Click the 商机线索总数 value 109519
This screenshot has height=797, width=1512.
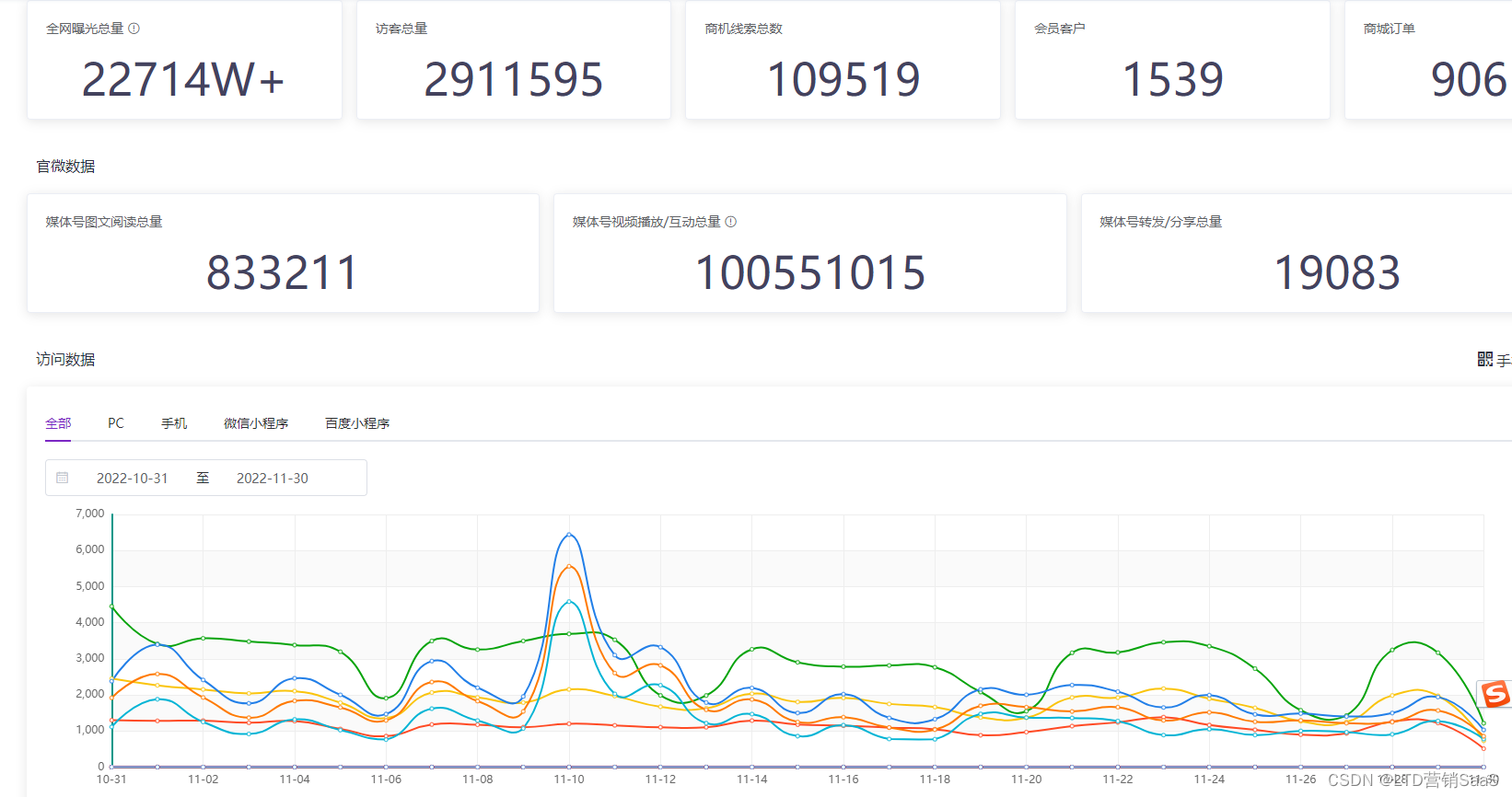point(843,79)
